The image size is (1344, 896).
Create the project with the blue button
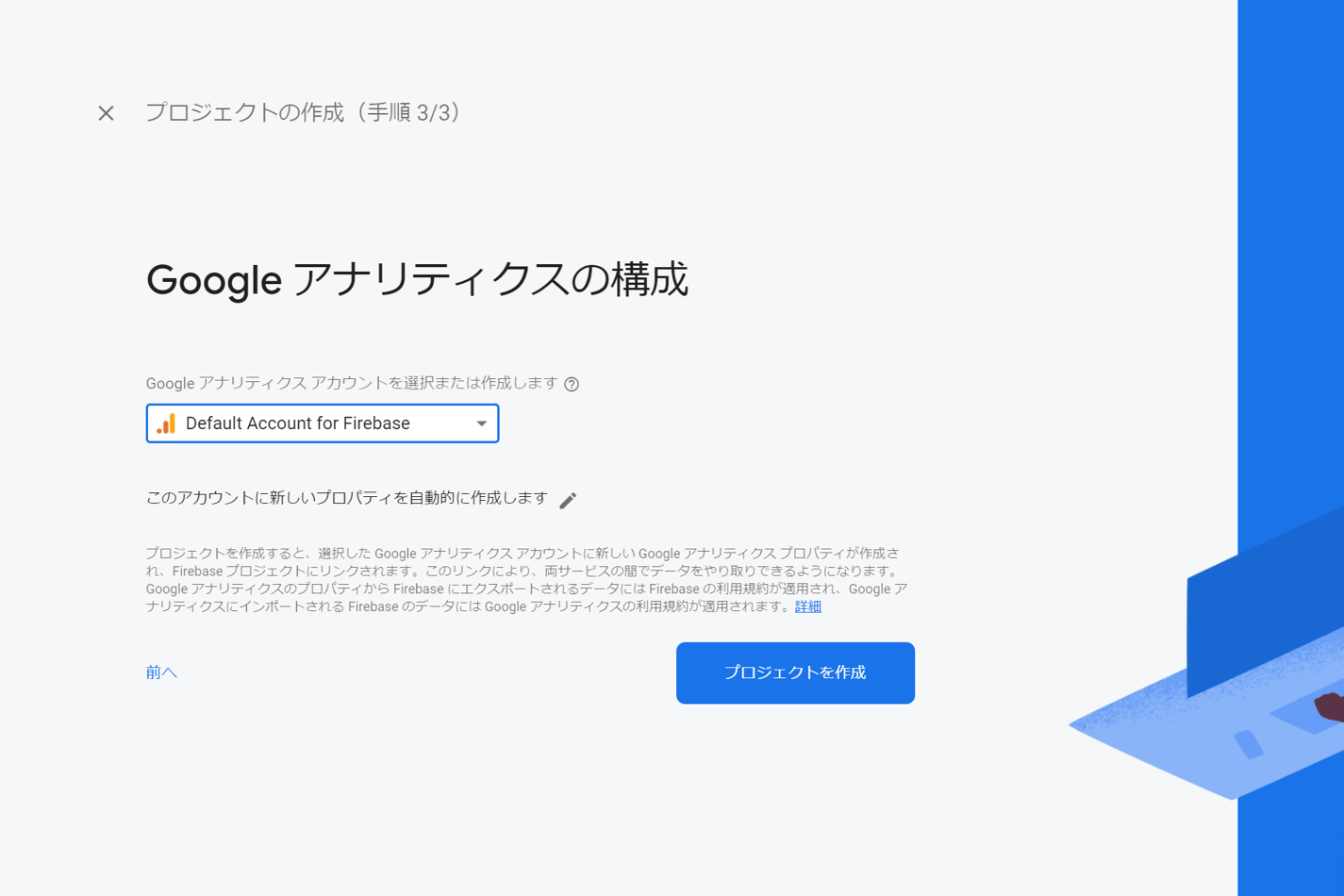794,672
